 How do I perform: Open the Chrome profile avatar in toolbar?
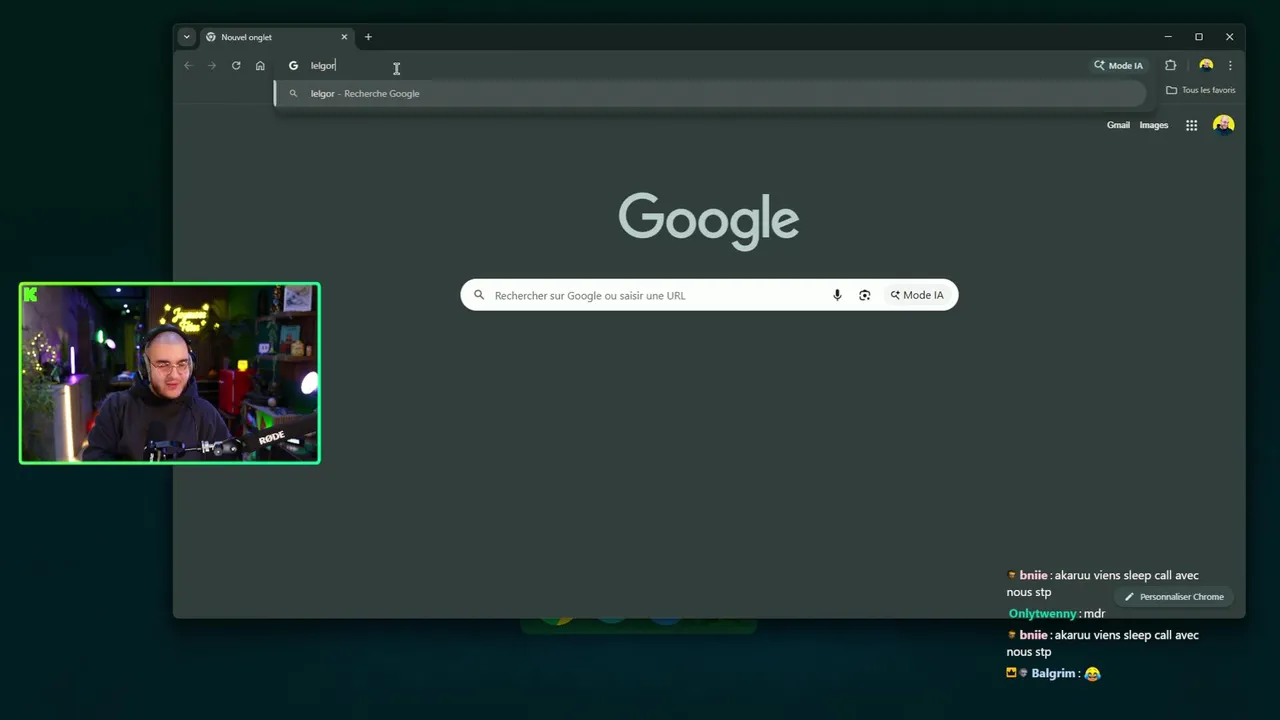(x=1206, y=66)
